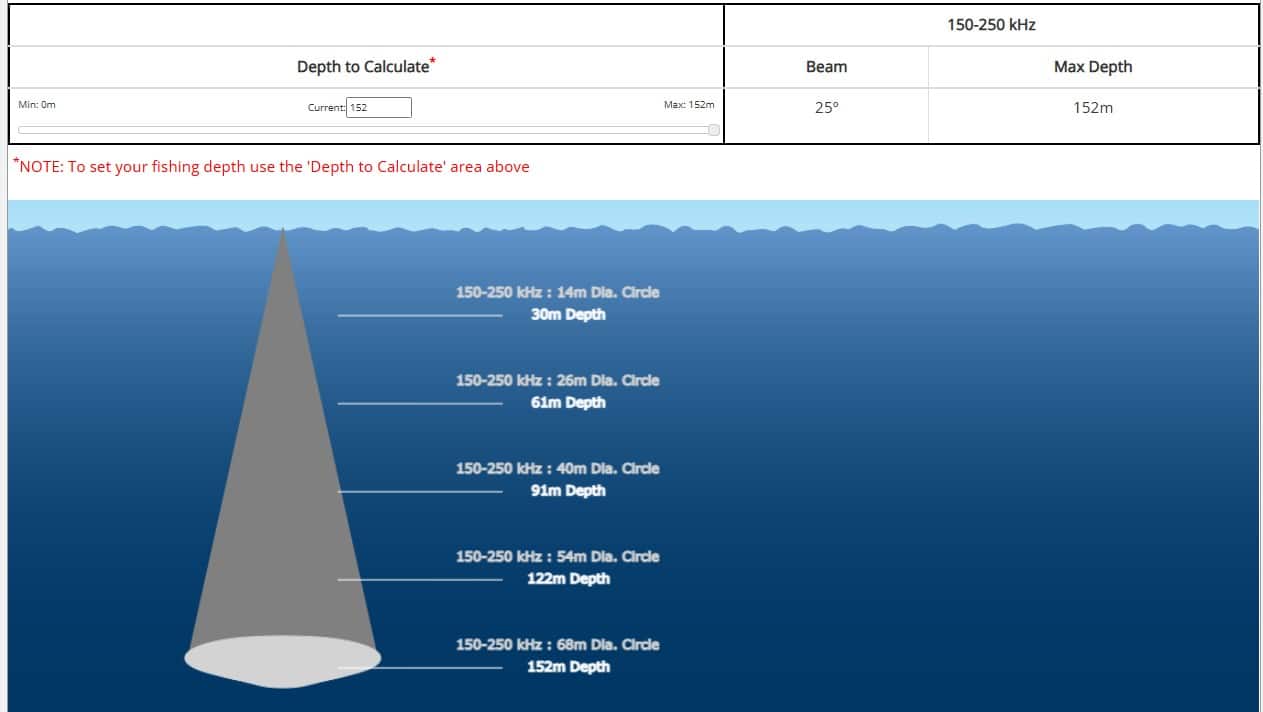Click the red NOTE fishing depth text
The image size is (1263, 712).
(271, 167)
